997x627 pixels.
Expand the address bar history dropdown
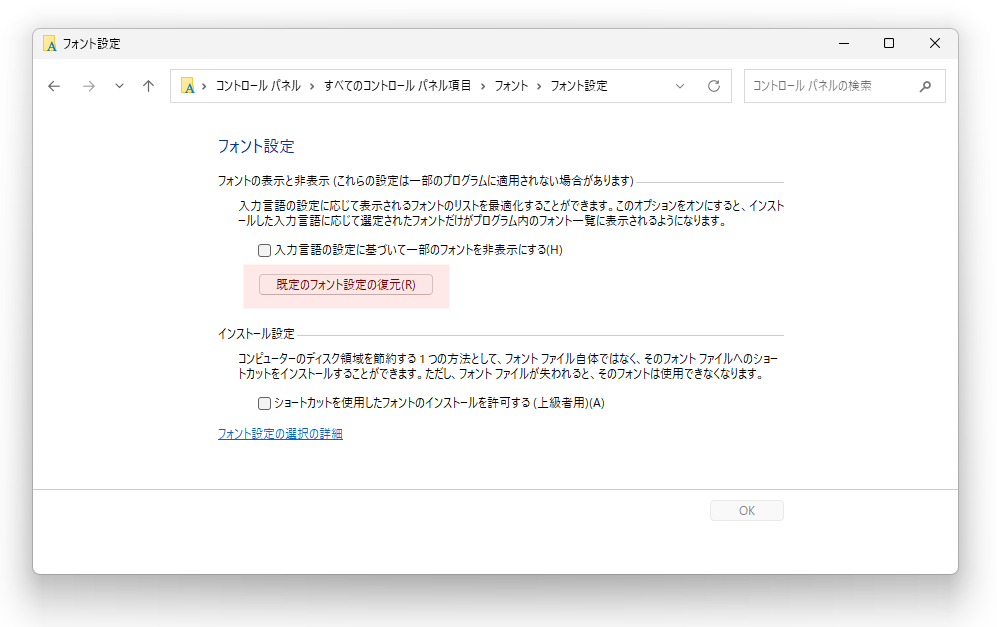click(680, 86)
